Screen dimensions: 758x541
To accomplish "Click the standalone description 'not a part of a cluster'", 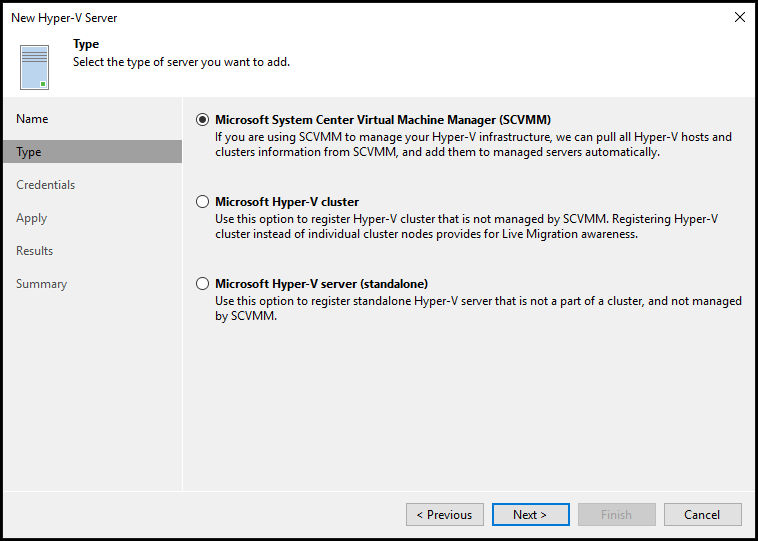I will 479,309.
